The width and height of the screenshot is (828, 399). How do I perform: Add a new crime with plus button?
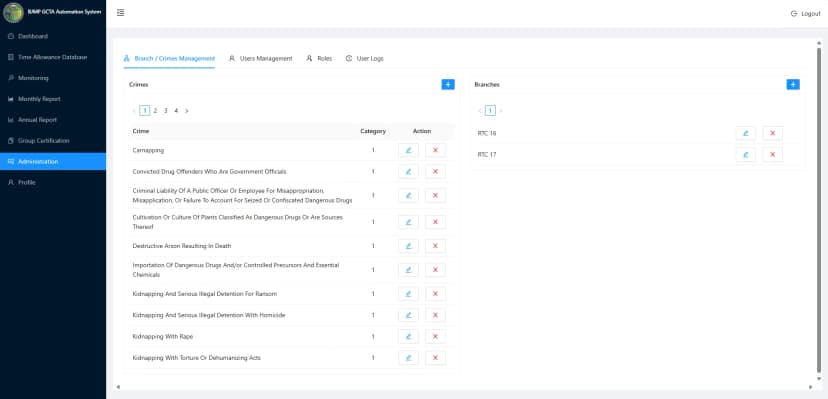(448, 84)
